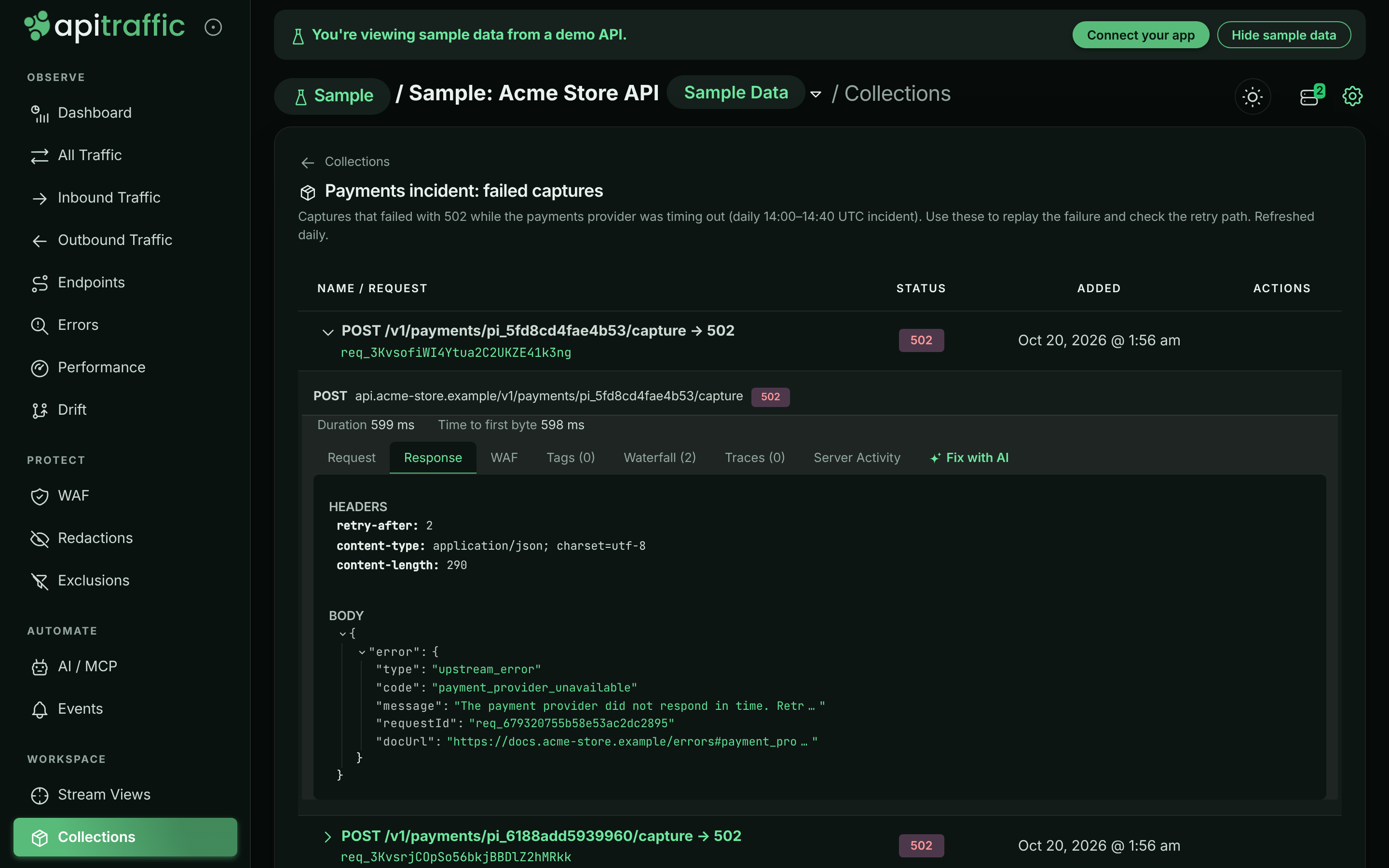Select the Collections sidebar item
The height and width of the screenshot is (868, 1389).
coord(125,837)
